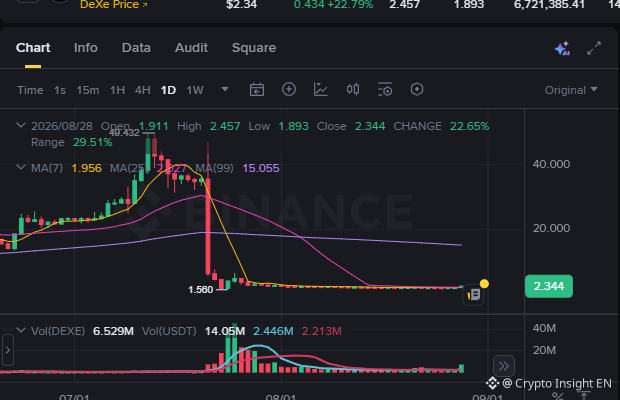Image resolution: width=620 pixels, height=400 pixels.
Task: Click the Crypto Insight EN watermark handle
Action: (x=558, y=383)
